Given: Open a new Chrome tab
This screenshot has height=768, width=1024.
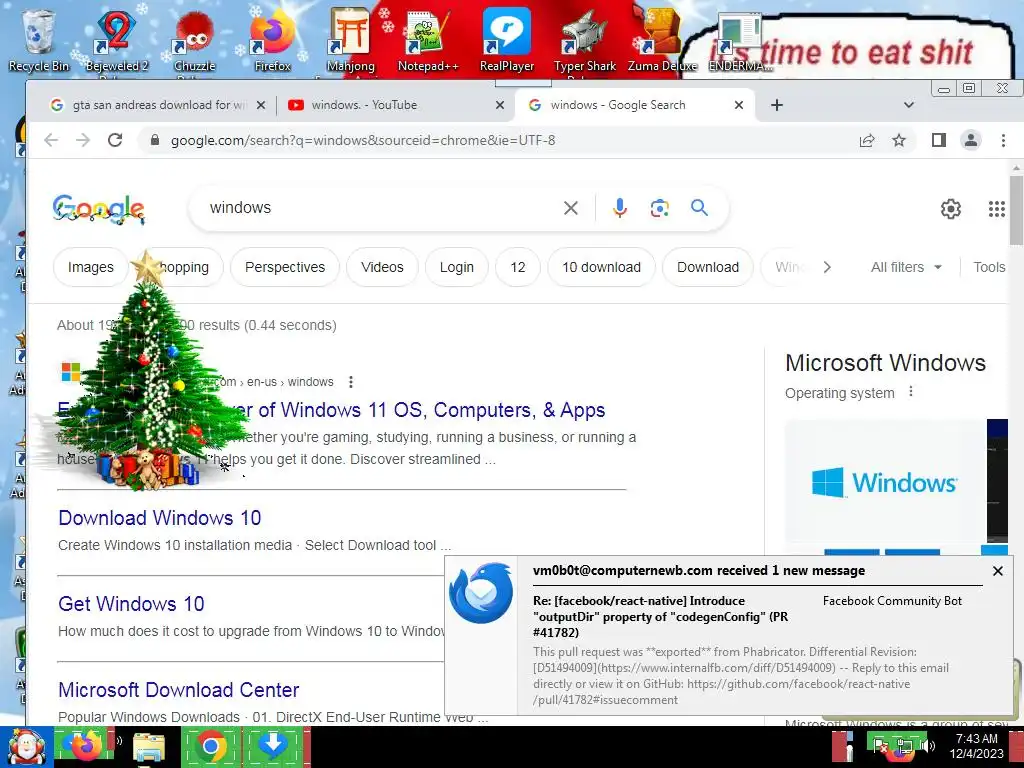Looking at the screenshot, I should point(776,105).
